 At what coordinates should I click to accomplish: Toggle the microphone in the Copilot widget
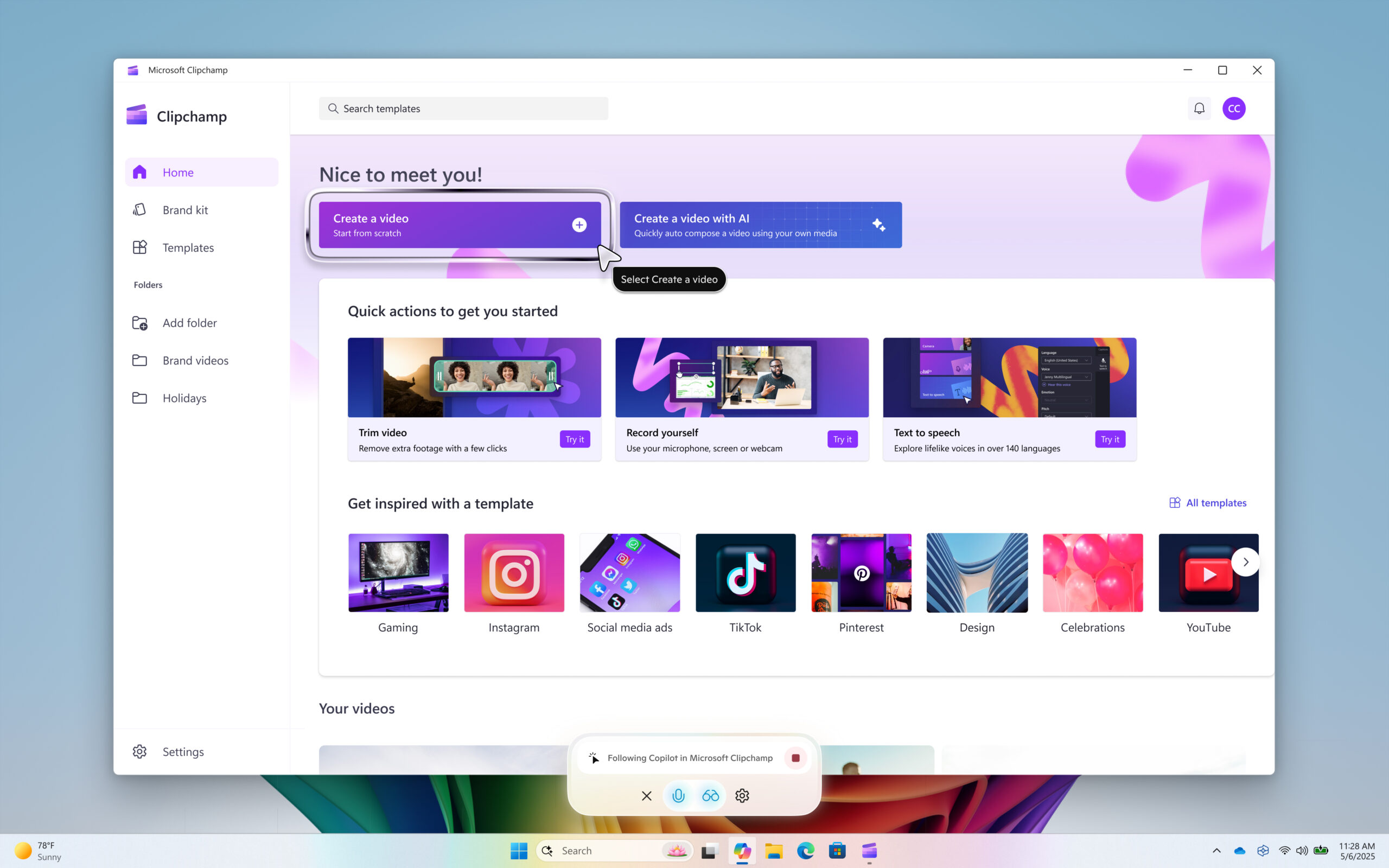point(678,796)
